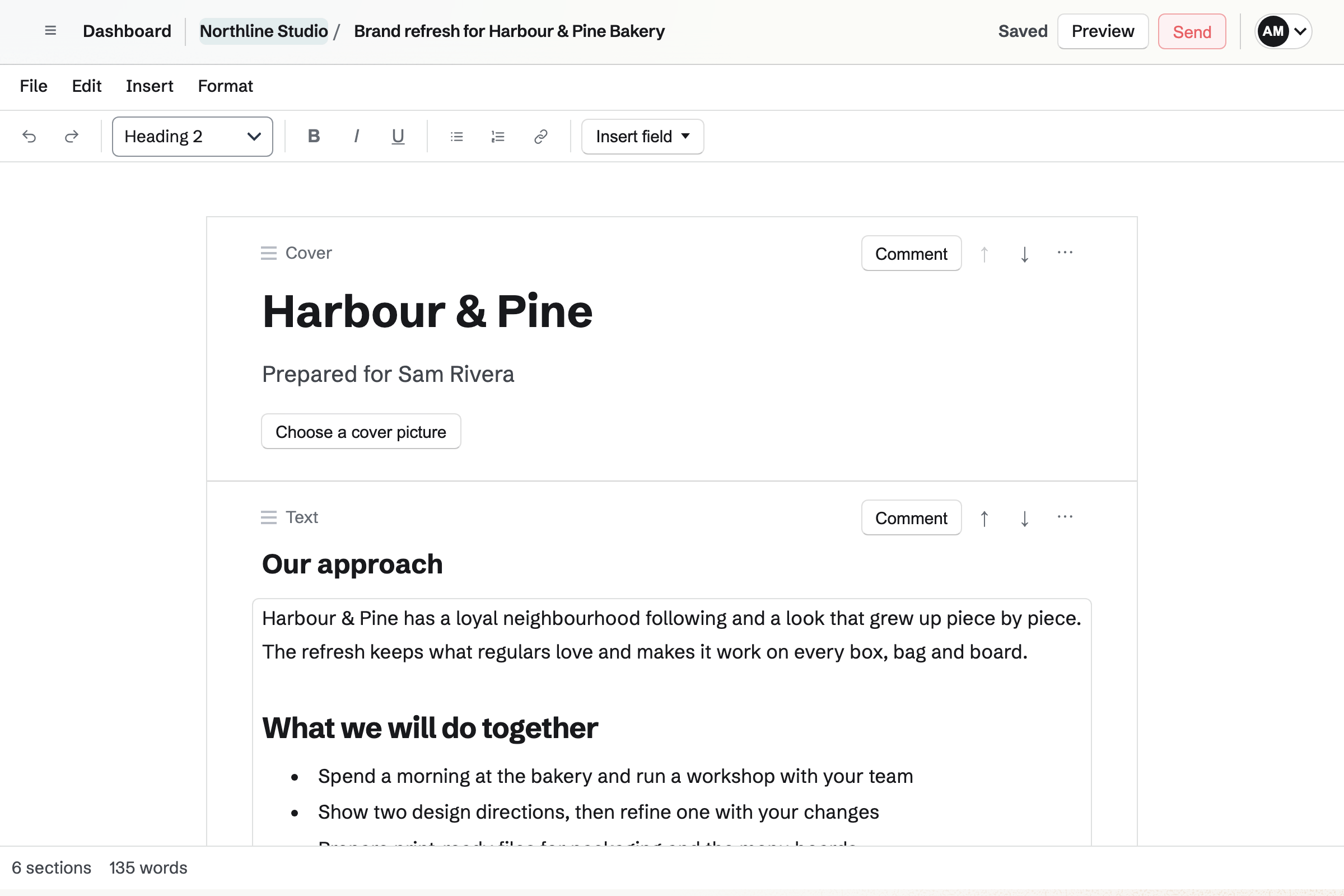Toggle underline formatting
This screenshot has height=896, width=1344.
click(x=398, y=136)
